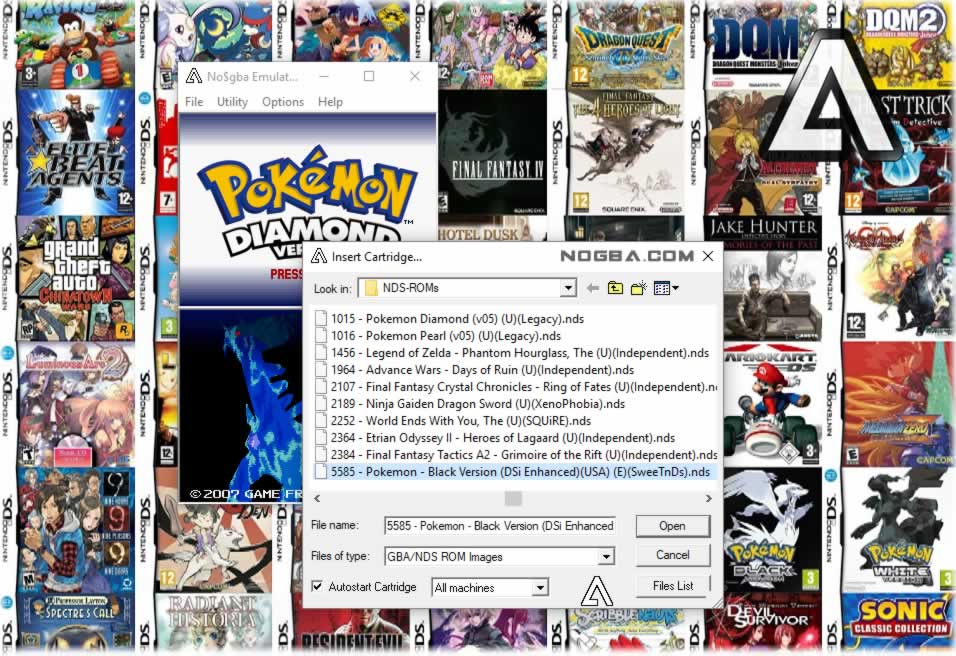Screen dimensions: 956x656
Task: Open the Options menu in No$gba
Action: point(283,101)
